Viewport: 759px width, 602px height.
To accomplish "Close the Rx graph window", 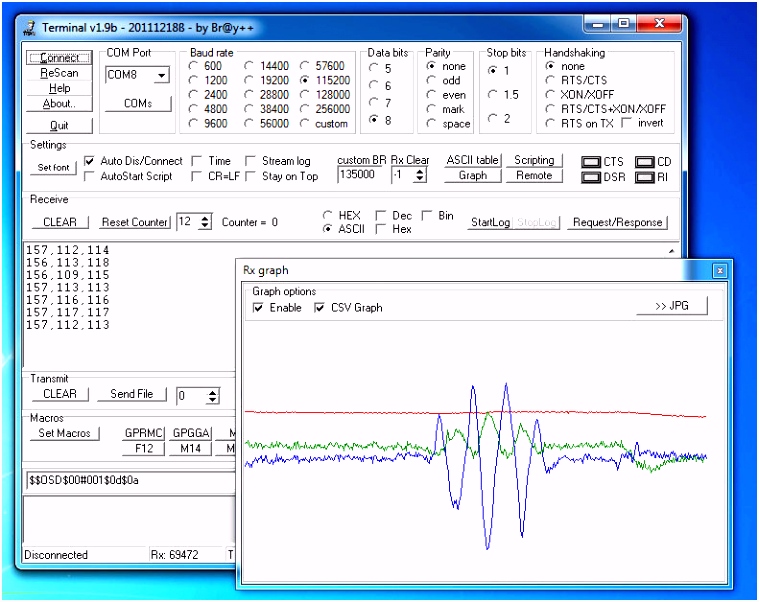I will tap(719, 271).
